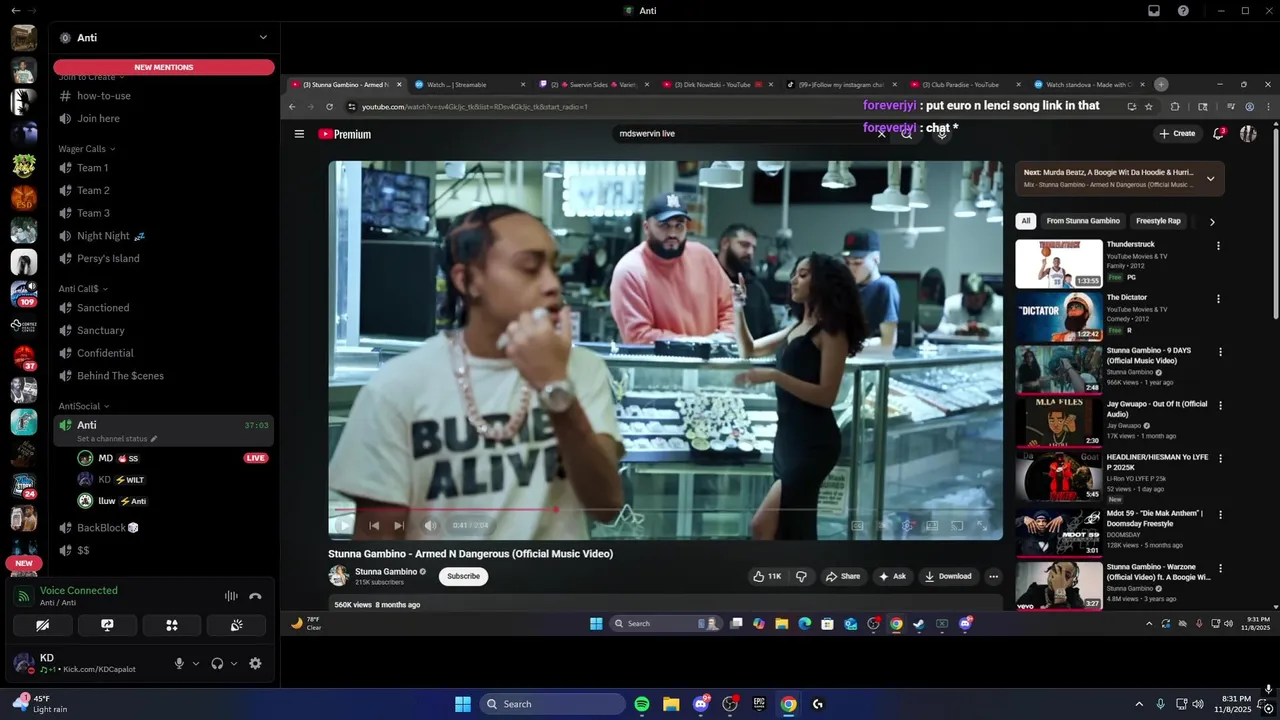Toggle subtitles CC in the video player
1280x720 pixels.
(857, 525)
